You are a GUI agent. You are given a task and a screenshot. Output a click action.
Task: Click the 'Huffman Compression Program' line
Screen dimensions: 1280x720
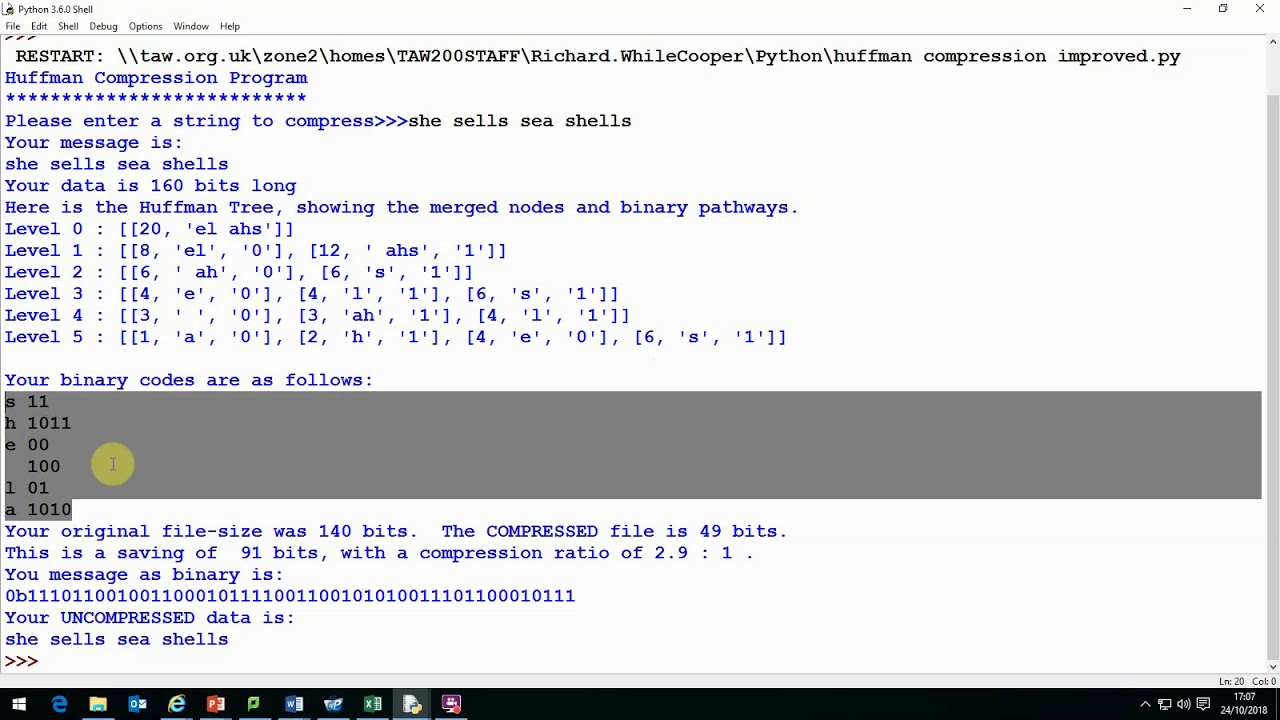click(156, 77)
